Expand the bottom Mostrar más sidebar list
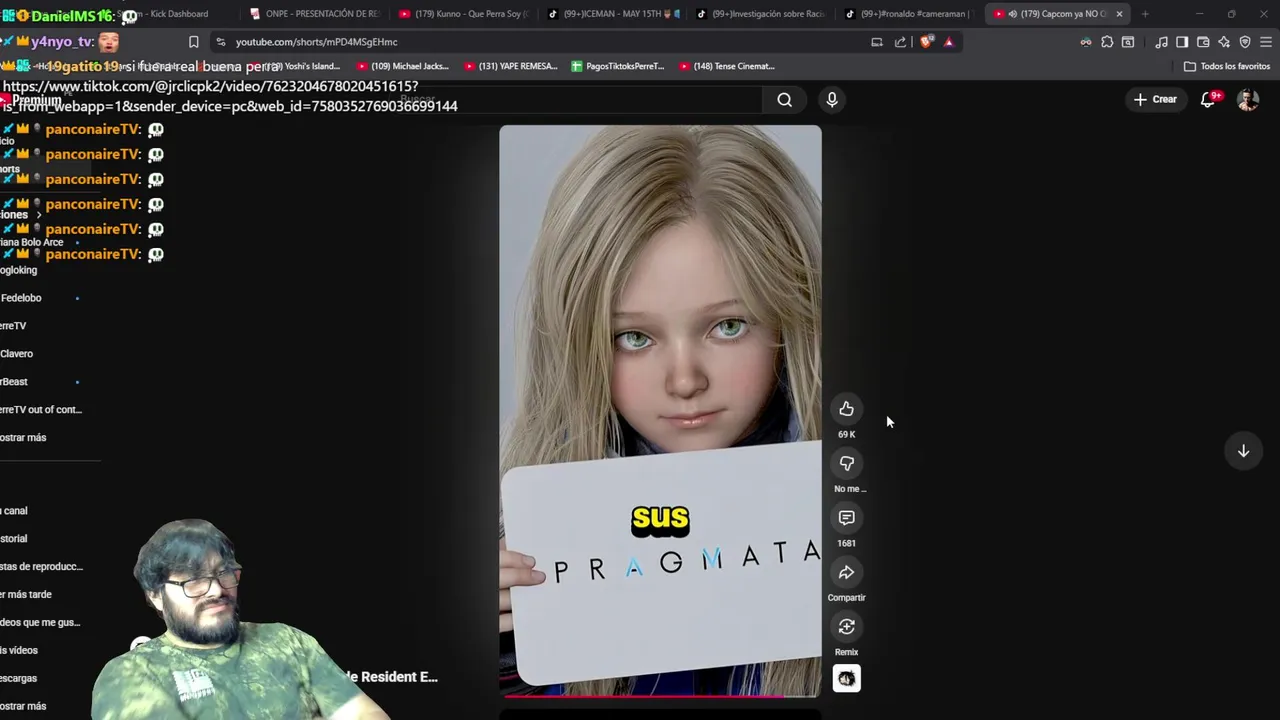Screen dimensions: 1280x720 point(23,706)
